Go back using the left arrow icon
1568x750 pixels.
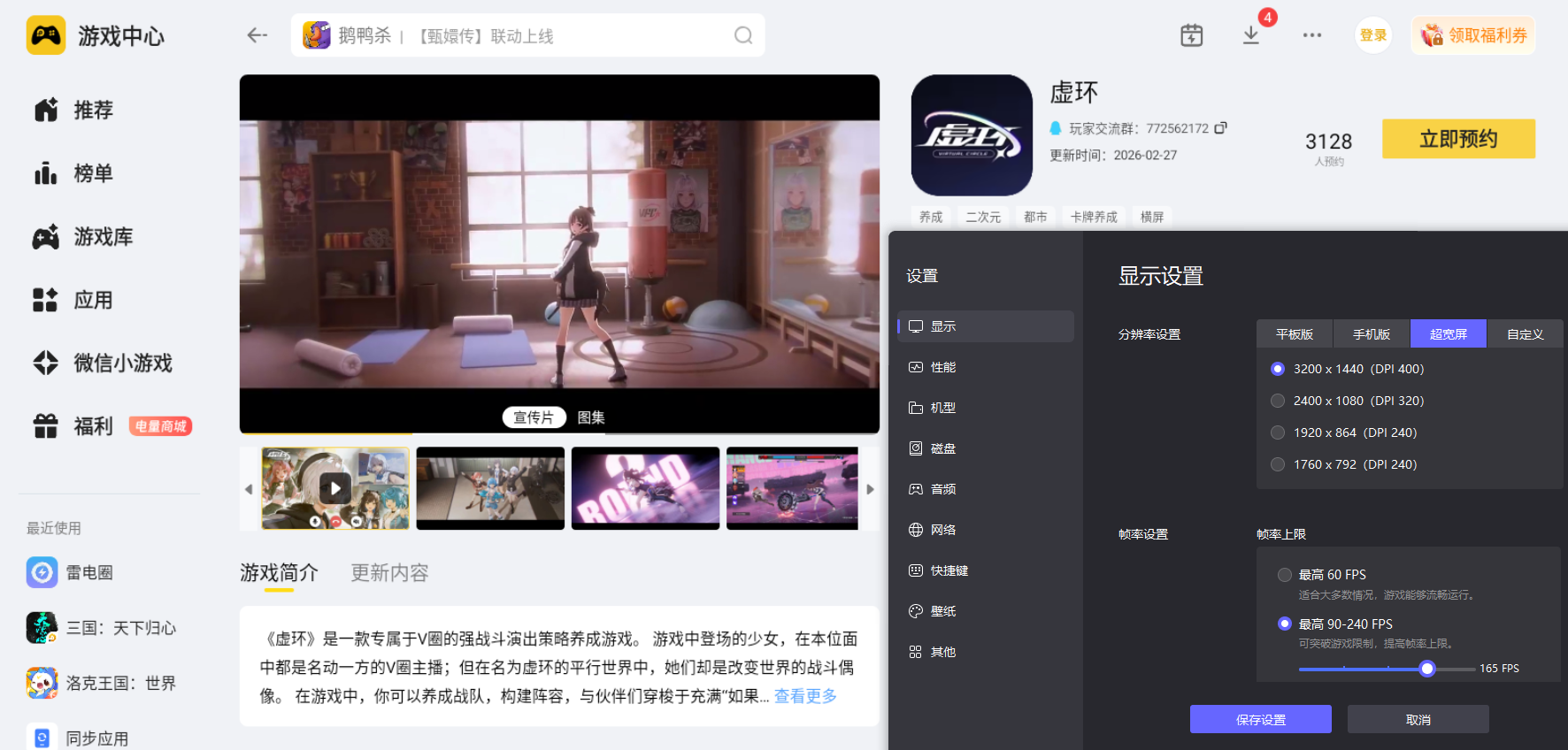click(x=257, y=35)
